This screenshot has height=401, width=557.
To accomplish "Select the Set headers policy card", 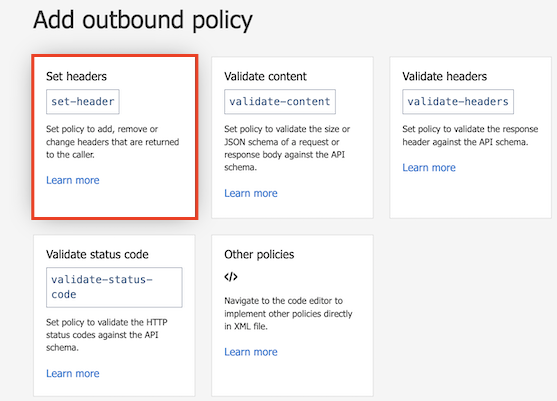I will pyautogui.click(x=115, y=137).
